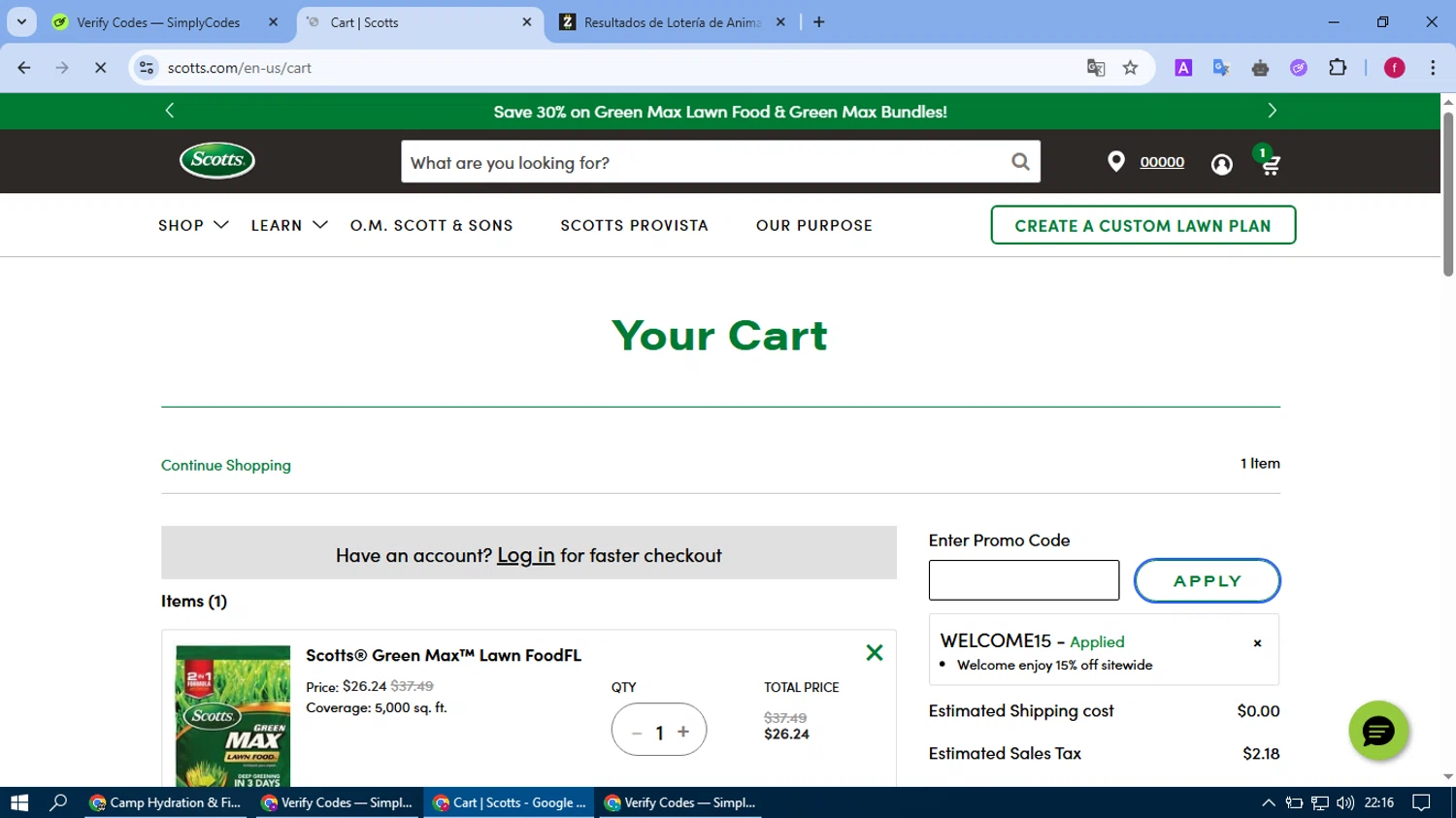Increase item quantity with plus
Viewport: 1456px width, 818px height.
tap(683, 732)
